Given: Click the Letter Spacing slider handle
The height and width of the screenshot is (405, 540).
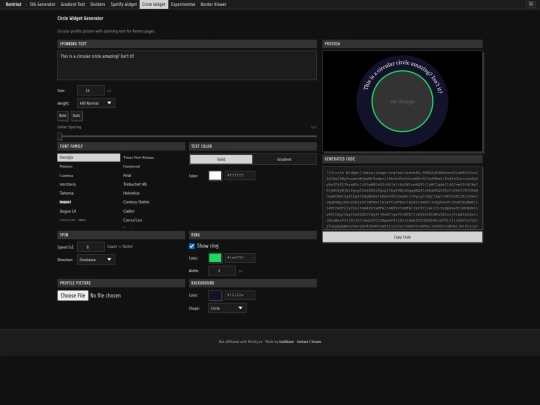Looking at the screenshot, I should pos(60,136).
